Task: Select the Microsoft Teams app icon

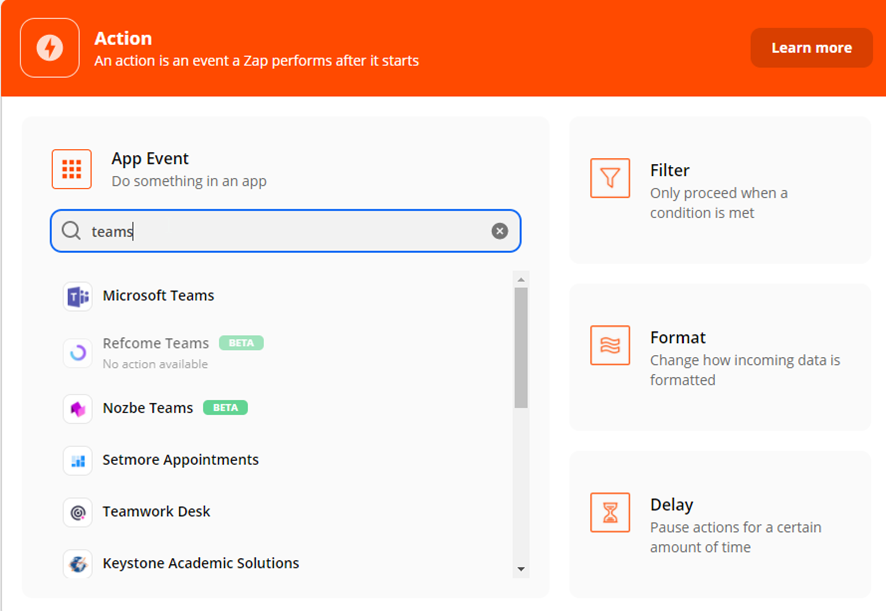Action: click(x=77, y=296)
